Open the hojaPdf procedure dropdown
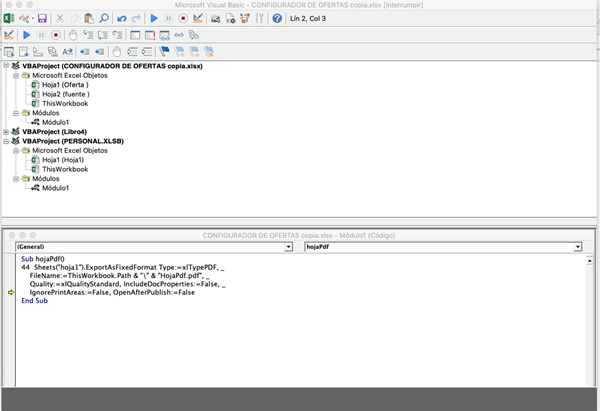This screenshot has width=600, height=411. point(578,247)
